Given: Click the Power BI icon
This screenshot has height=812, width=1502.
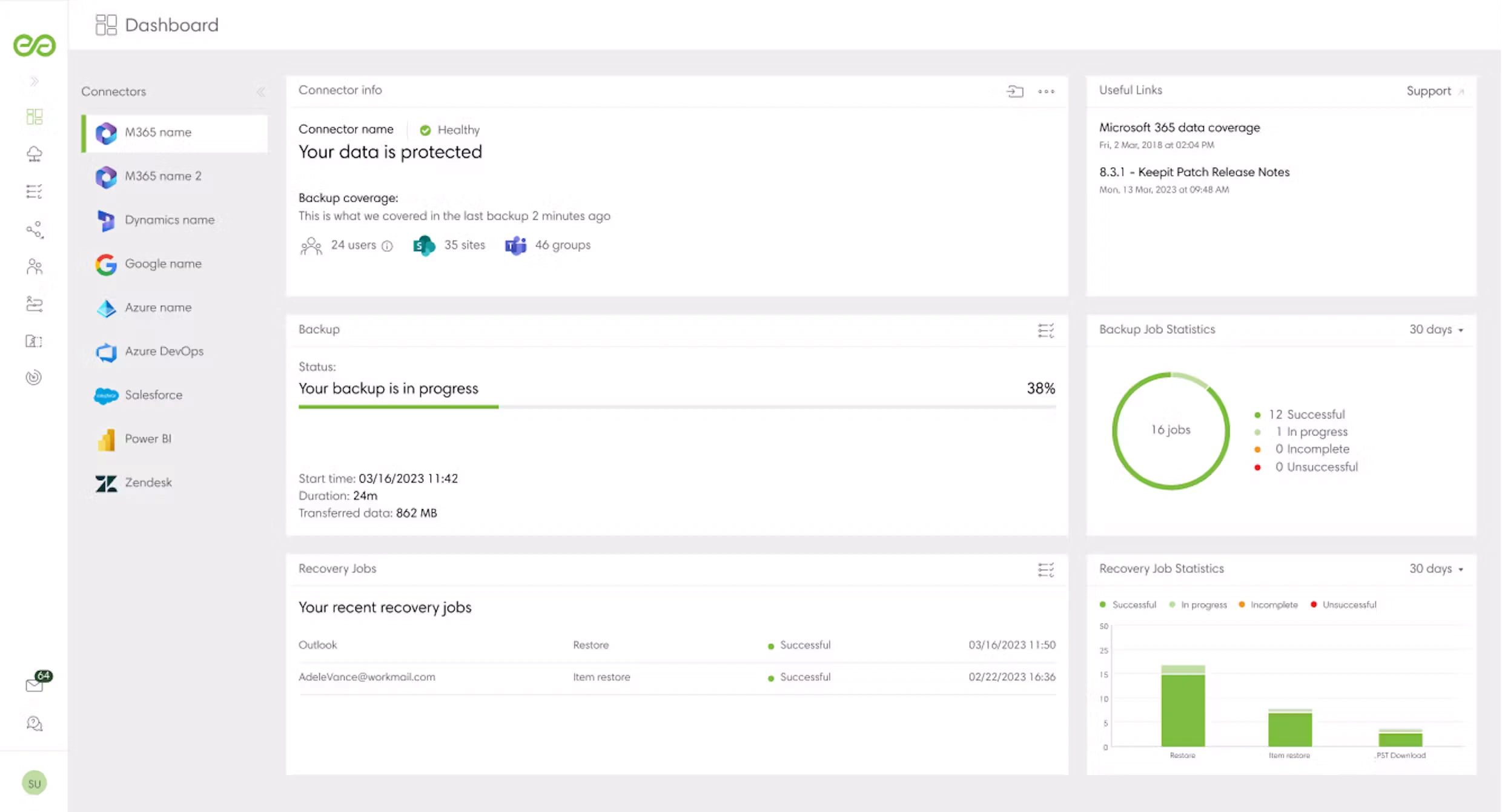Looking at the screenshot, I should [106, 440].
